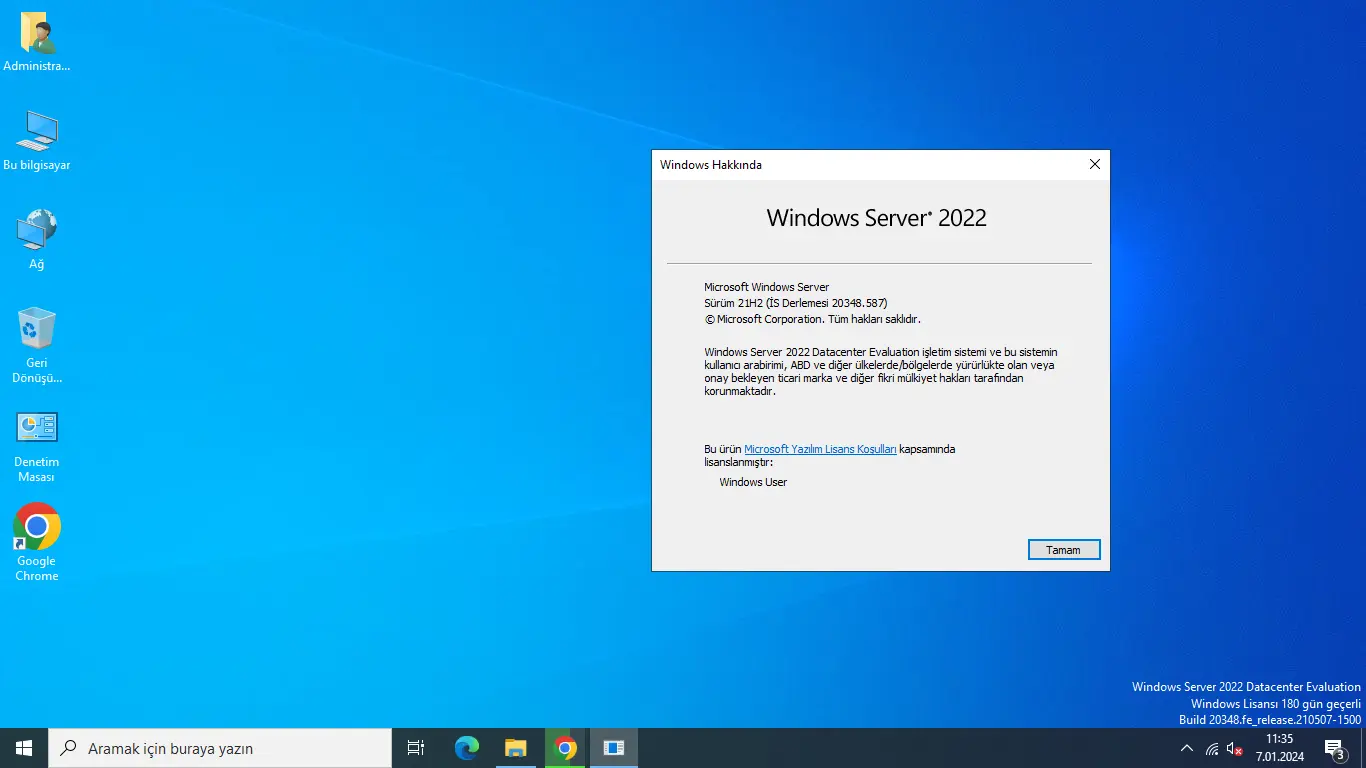Open File Explorer from the taskbar
The height and width of the screenshot is (768, 1366).
(x=516, y=748)
